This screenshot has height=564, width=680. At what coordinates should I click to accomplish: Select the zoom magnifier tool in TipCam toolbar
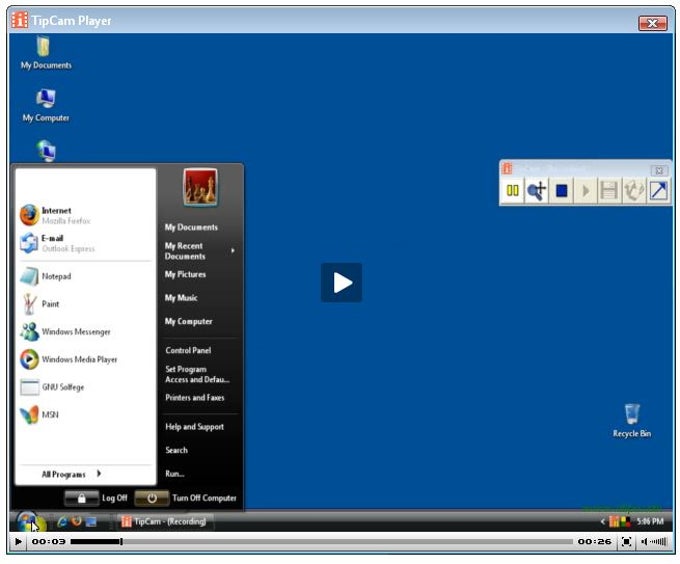(x=536, y=191)
